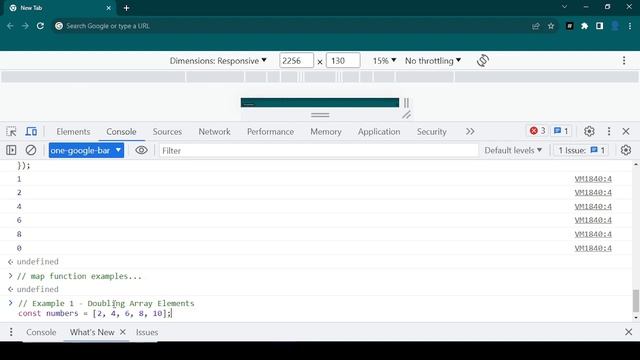This screenshot has width=640, height=360.
Task: Close the What's New tab
Action: tap(122, 332)
